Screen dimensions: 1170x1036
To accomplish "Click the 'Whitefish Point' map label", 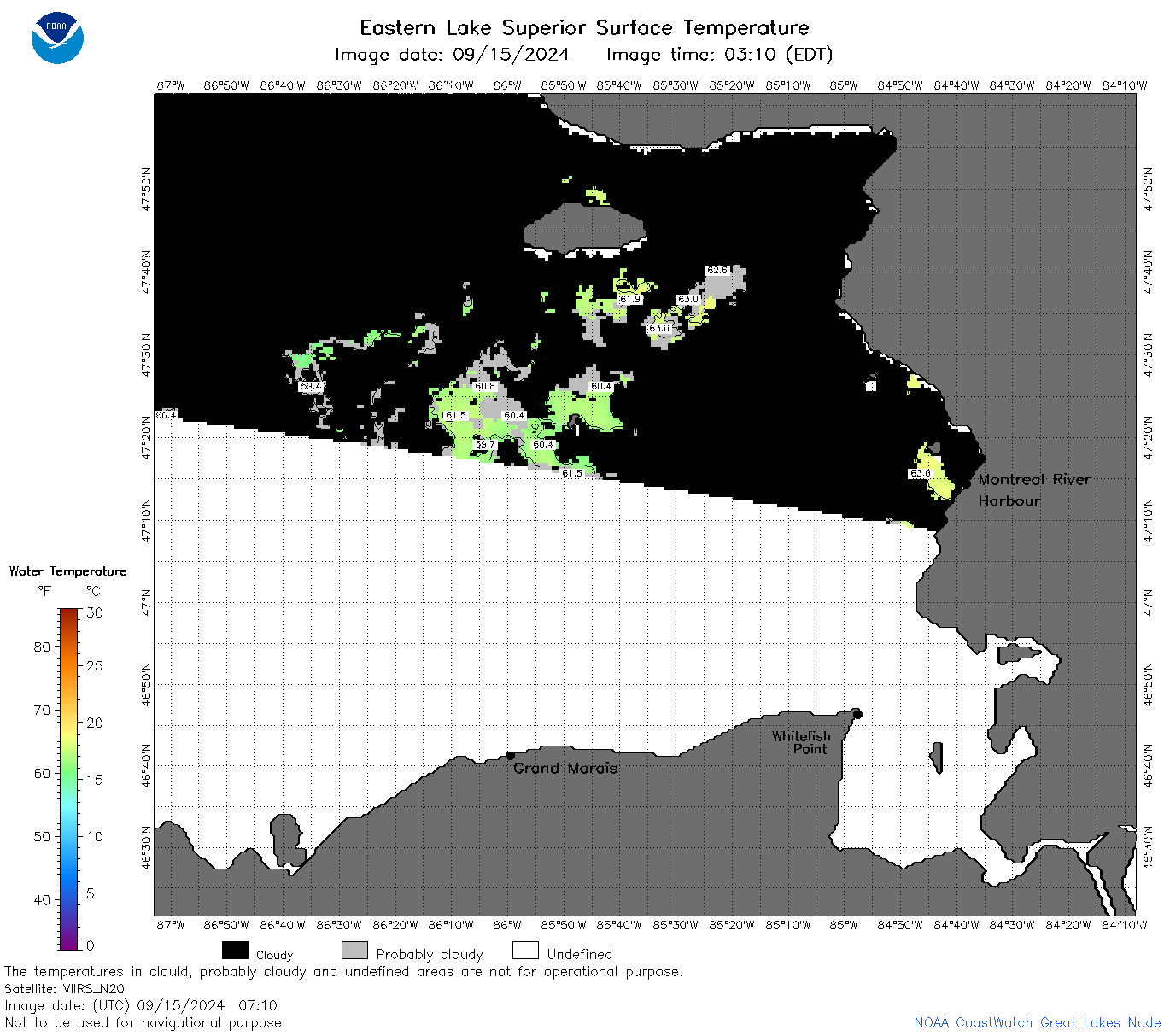I will (801, 742).
